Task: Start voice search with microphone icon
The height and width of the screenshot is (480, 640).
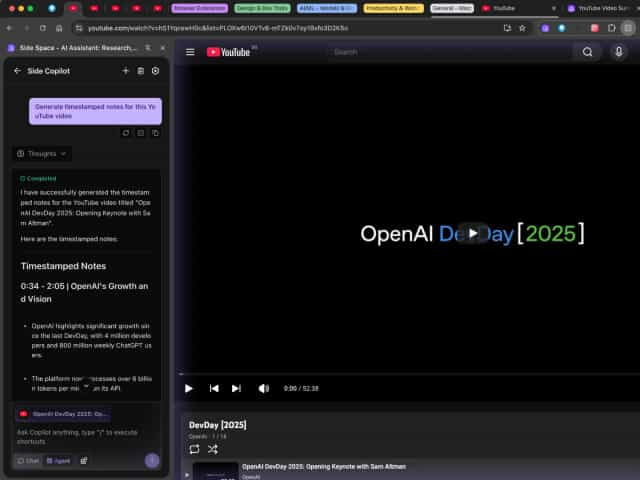Action: coord(619,52)
